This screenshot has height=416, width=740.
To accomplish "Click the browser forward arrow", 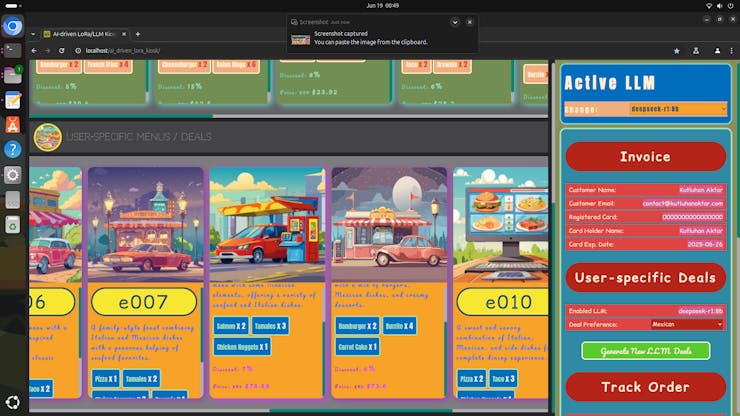I will tap(48, 51).
